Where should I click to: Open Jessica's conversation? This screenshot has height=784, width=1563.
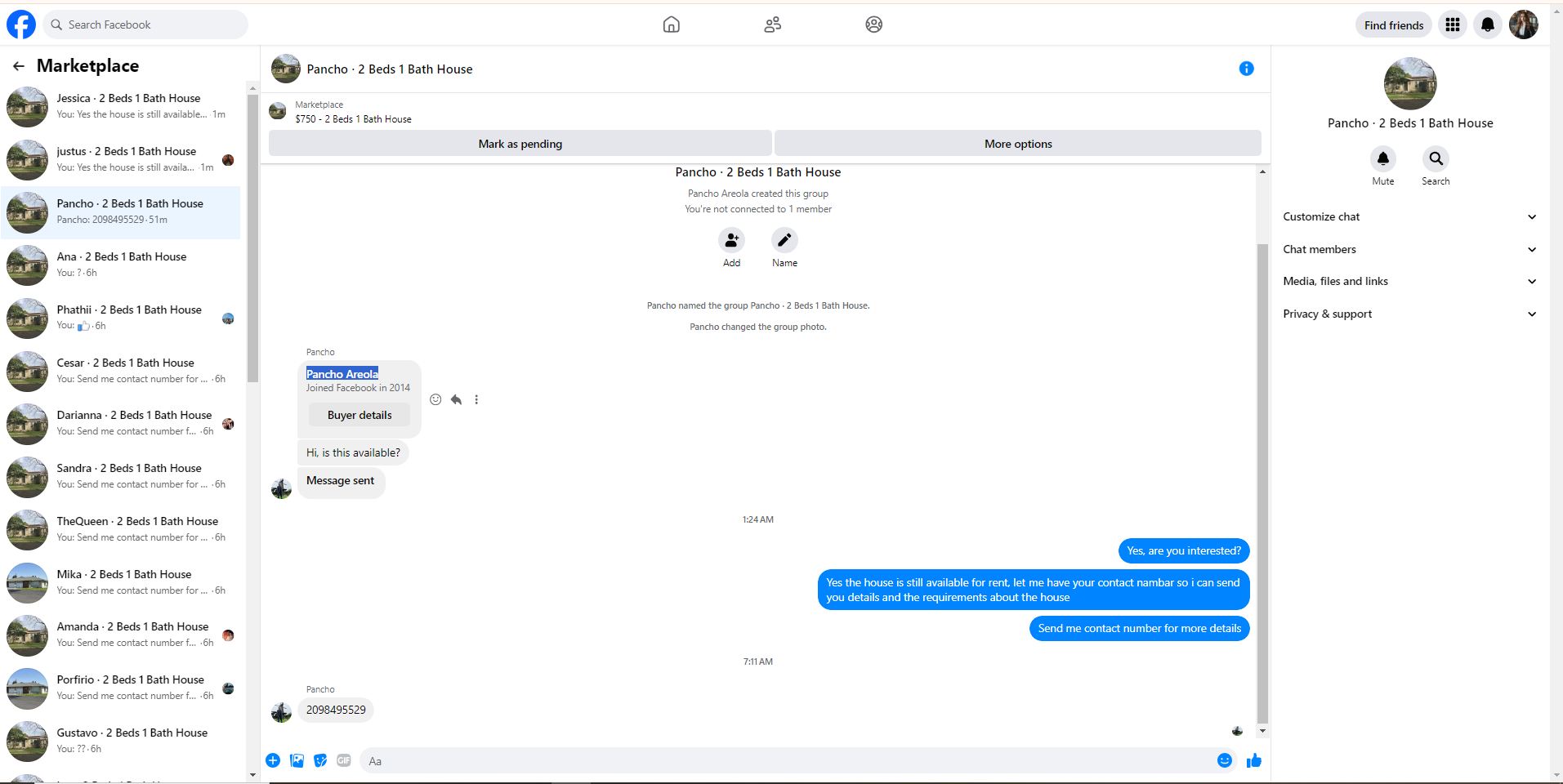(123, 106)
